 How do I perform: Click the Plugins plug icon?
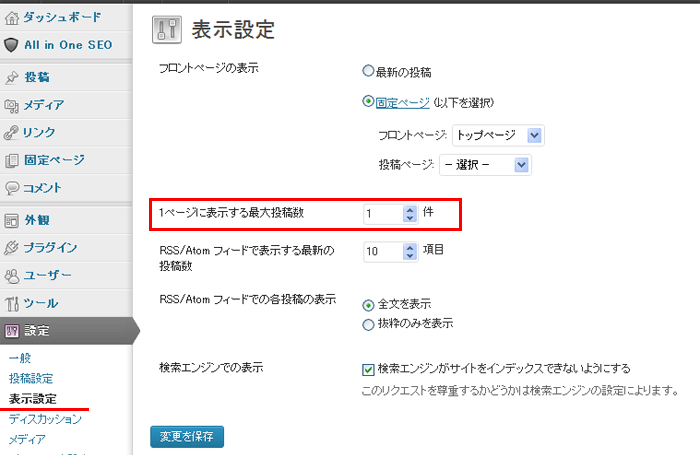pyautogui.click(x=11, y=247)
